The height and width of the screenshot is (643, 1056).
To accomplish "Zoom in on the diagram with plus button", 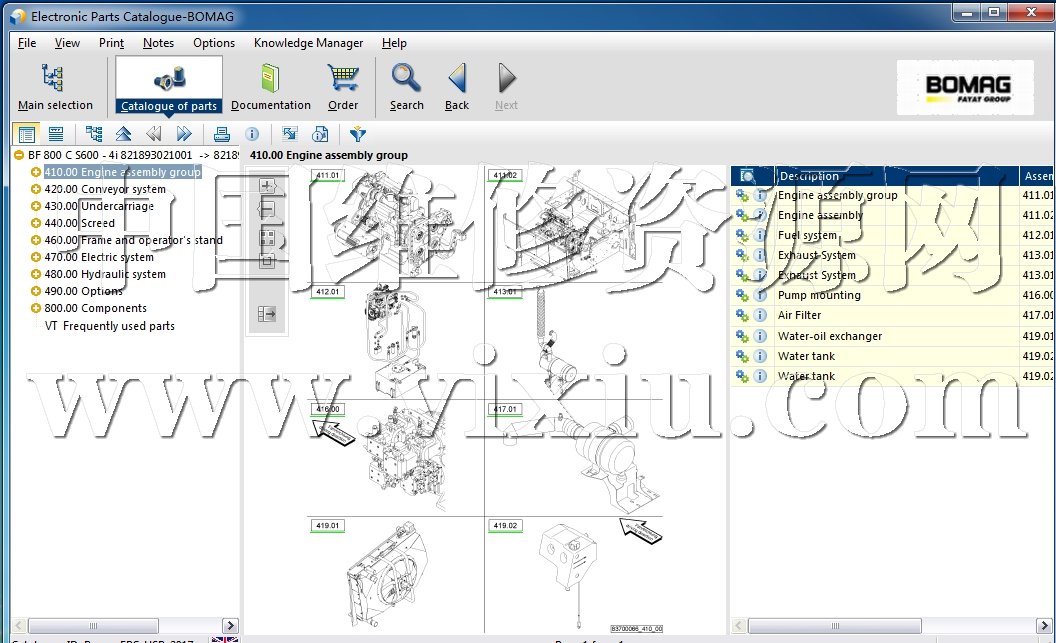I will point(267,186).
